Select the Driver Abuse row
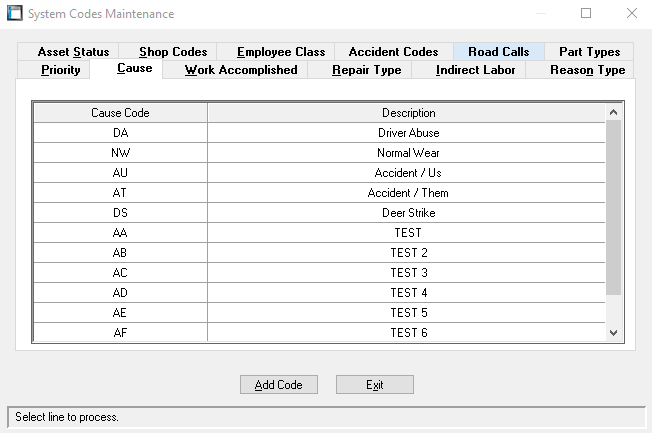Screen dimensions: 652x433 pyautogui.click(x=408, y=133)
